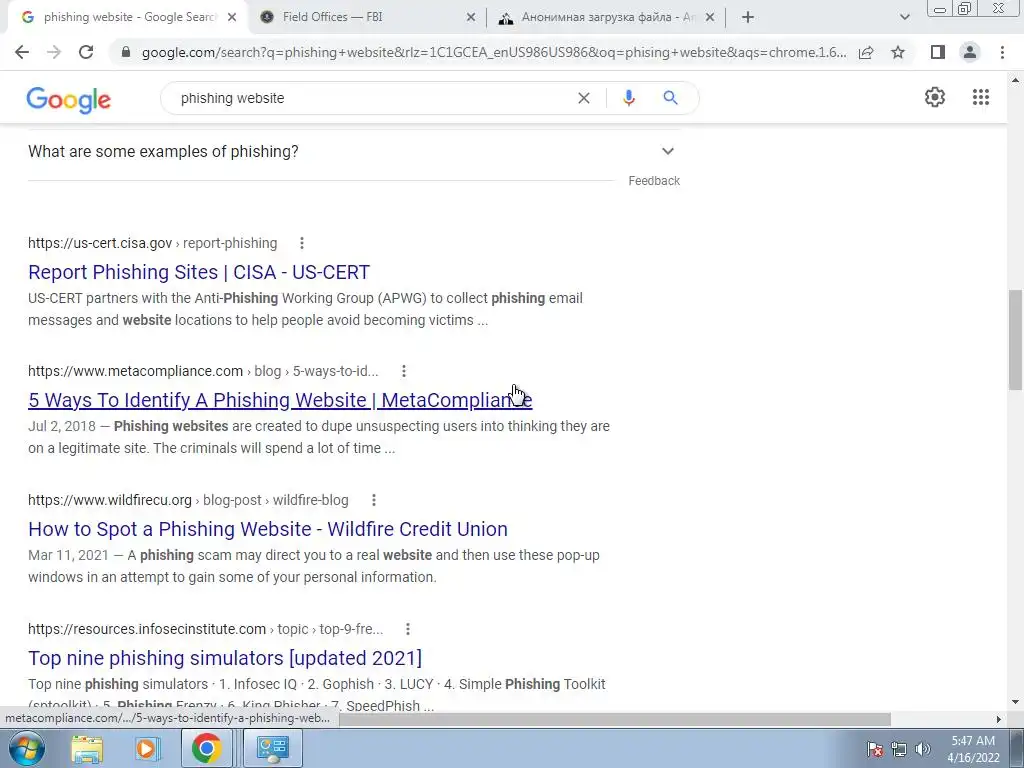Share this page from the address bar
1024x768 pixels.
pos(866,52)
